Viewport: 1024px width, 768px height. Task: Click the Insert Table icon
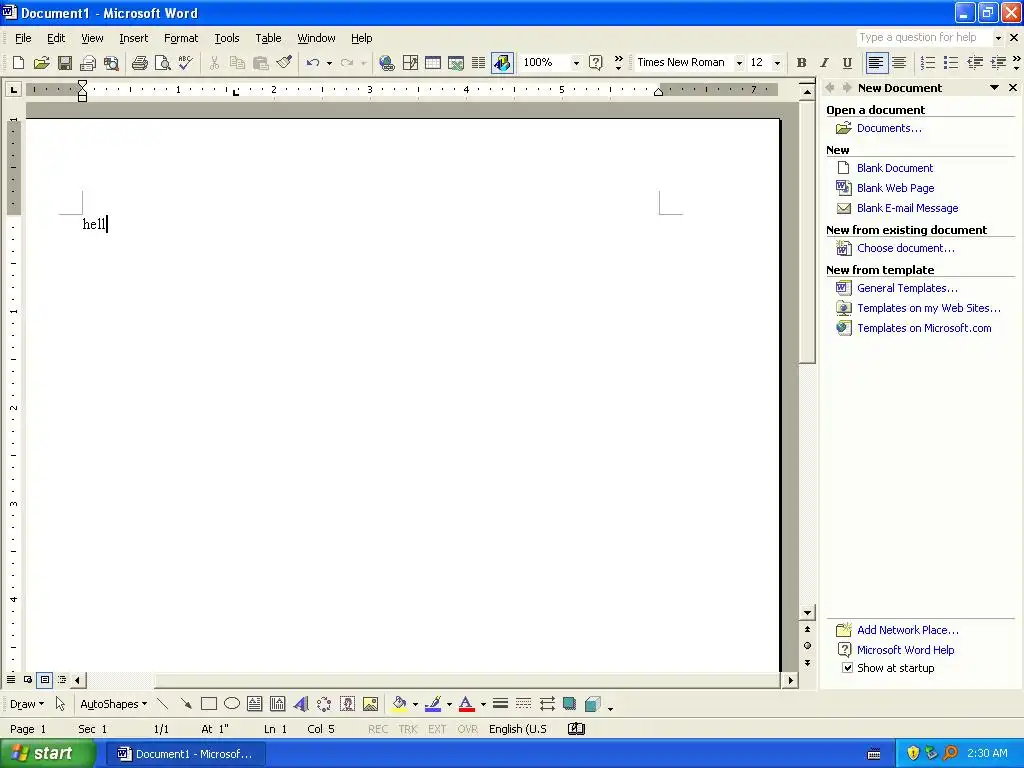pyautogui.click(x=433, y=63)
